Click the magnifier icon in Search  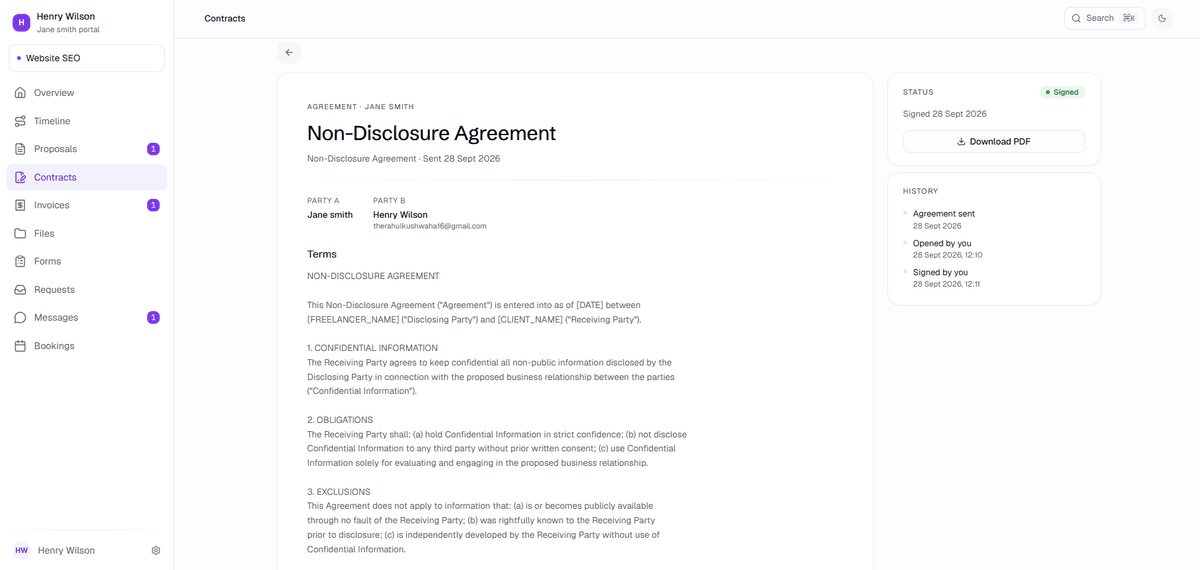click(1076, 18)
